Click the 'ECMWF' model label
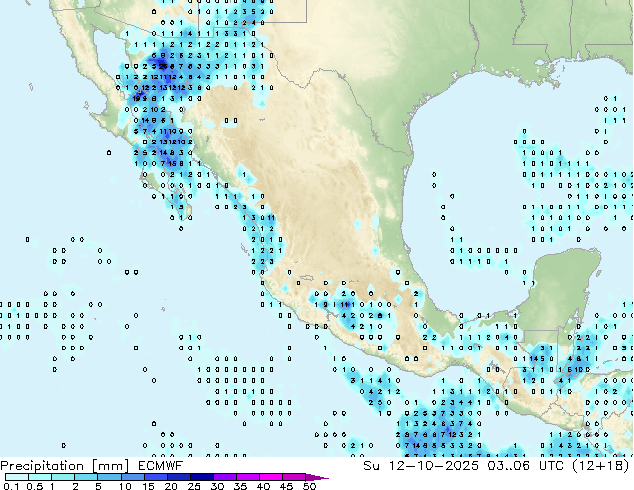 [x=161, y=466]
